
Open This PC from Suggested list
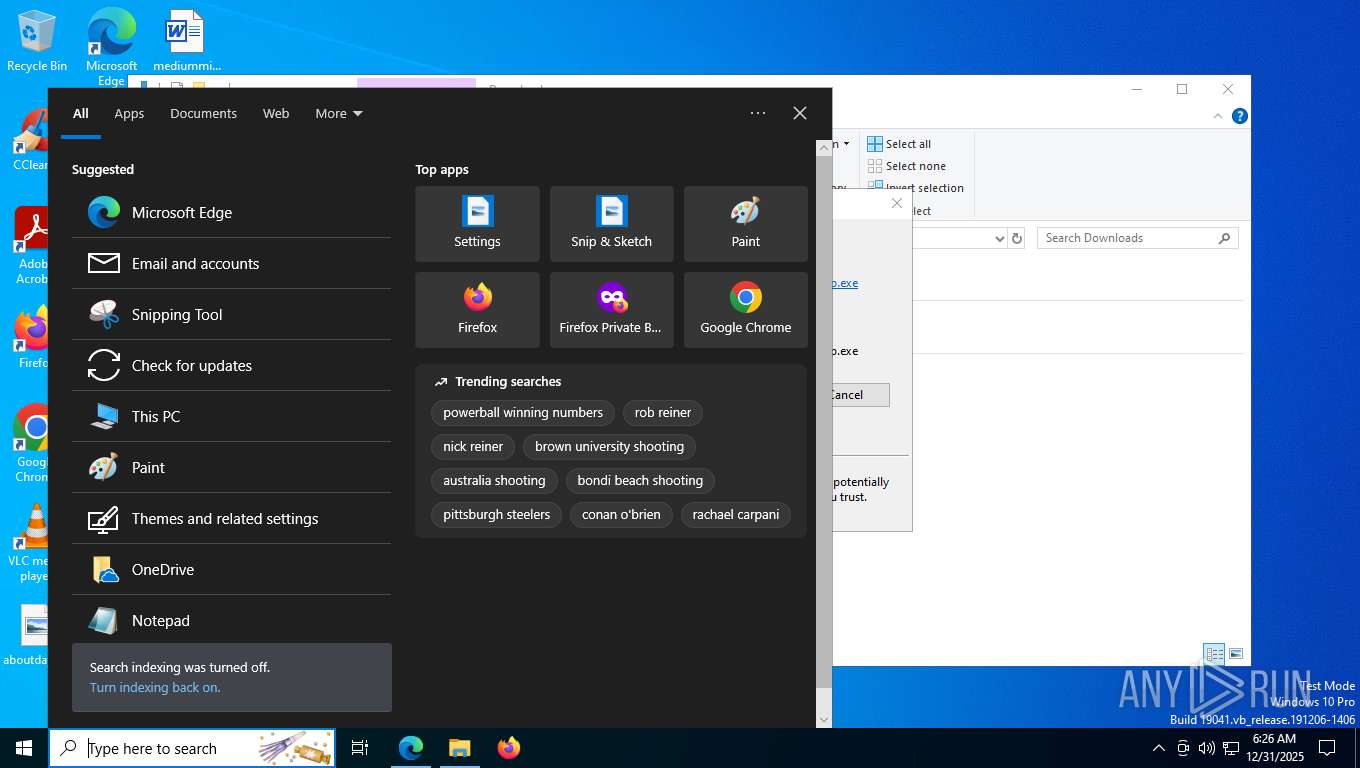click(231, 416)
